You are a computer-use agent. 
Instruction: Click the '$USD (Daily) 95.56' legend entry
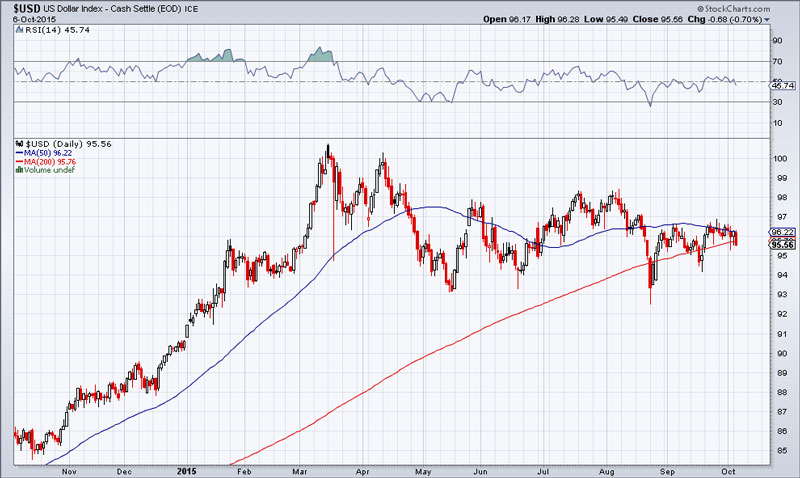68,144
